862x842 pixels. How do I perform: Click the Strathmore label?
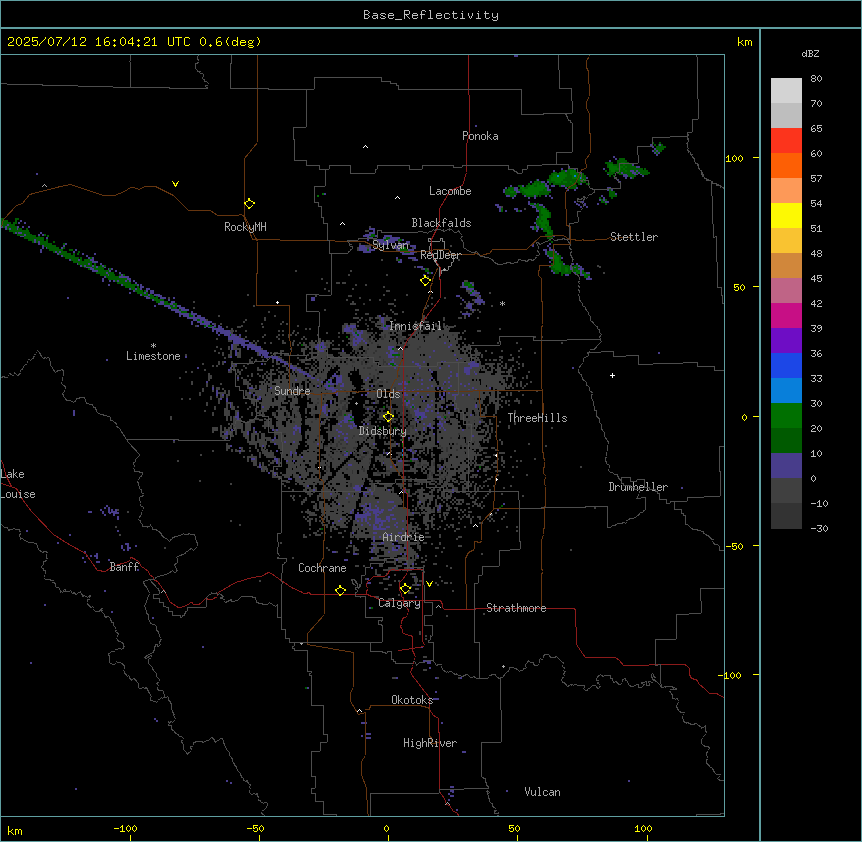coord(516,608)
